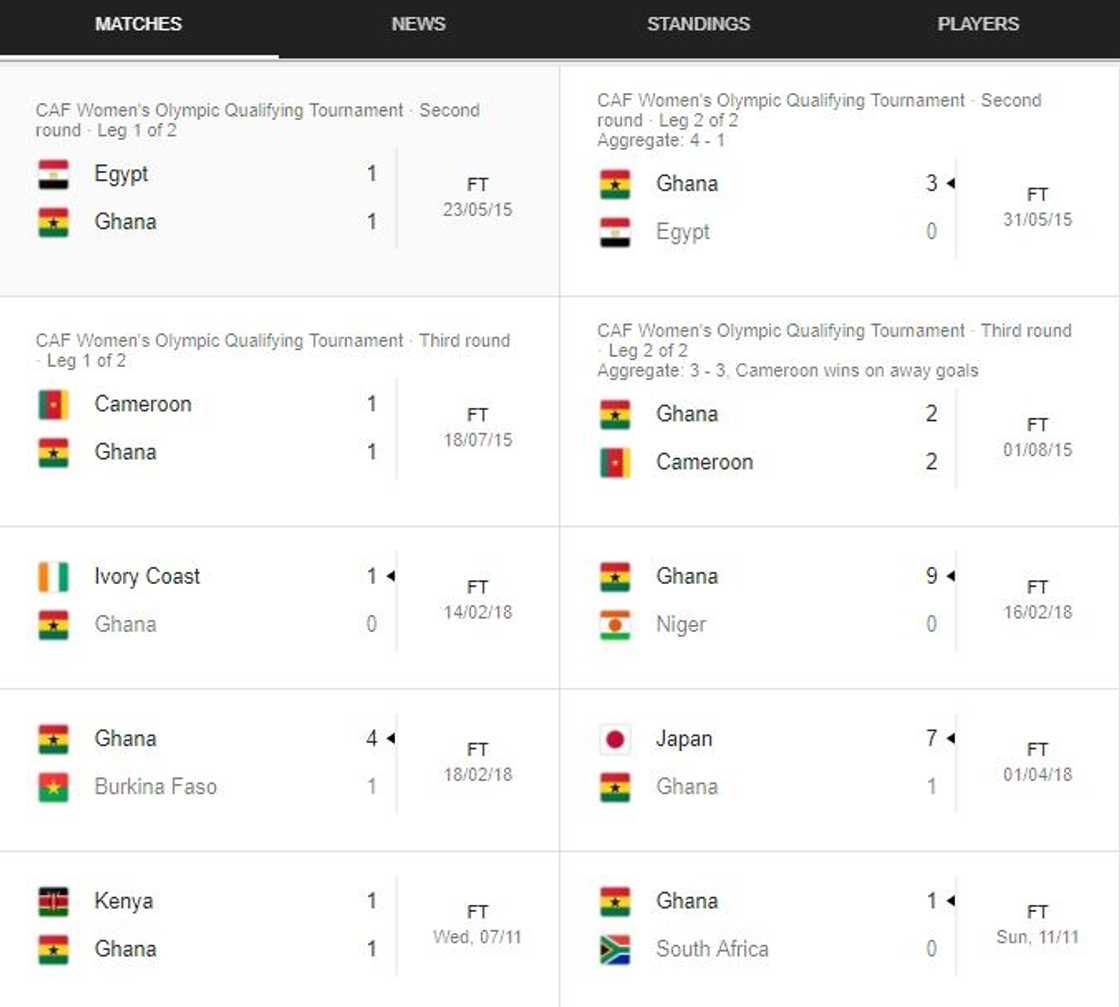Select the Niger flag icon
The image size is (1120, 1007).
pyautogui.click(x=614, y=624)
